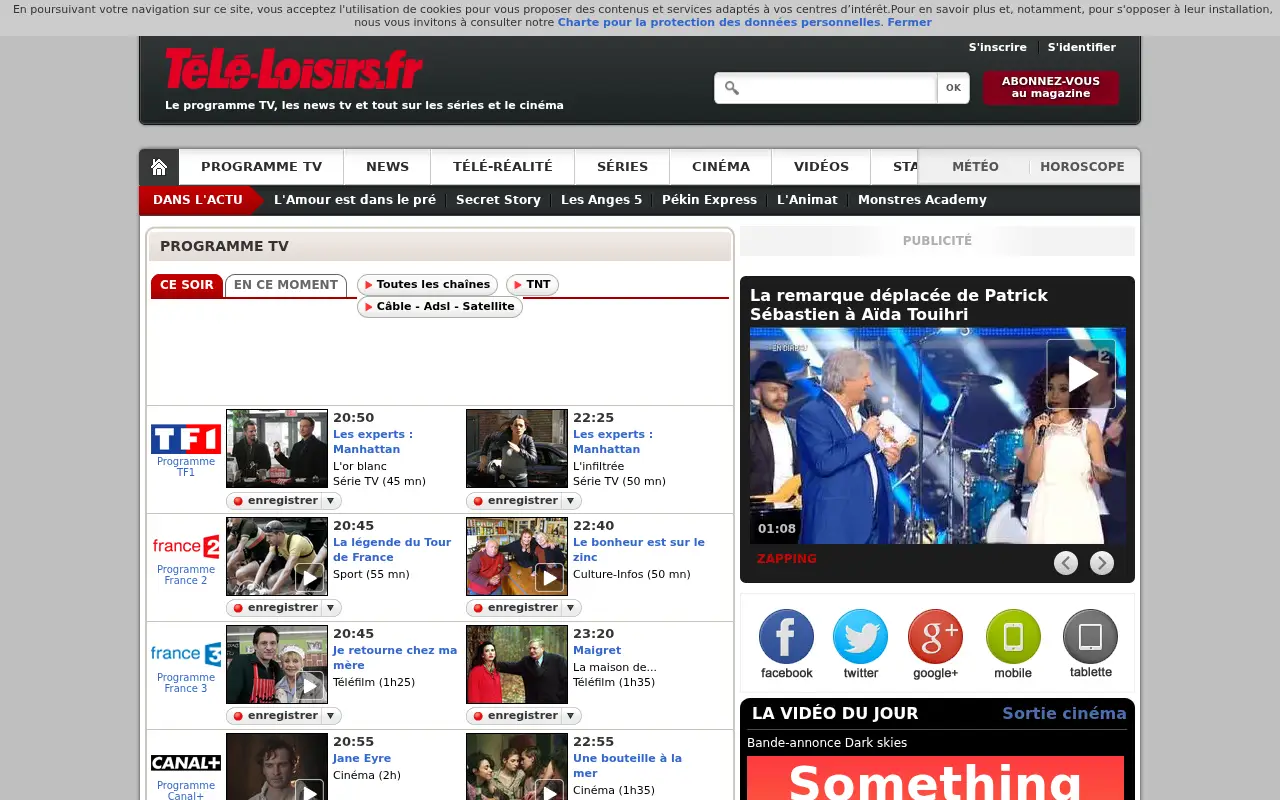Open enregistrer dropdown arrow for Maigret
This screenshot has width=1280, height=800.
pos(570,715)
